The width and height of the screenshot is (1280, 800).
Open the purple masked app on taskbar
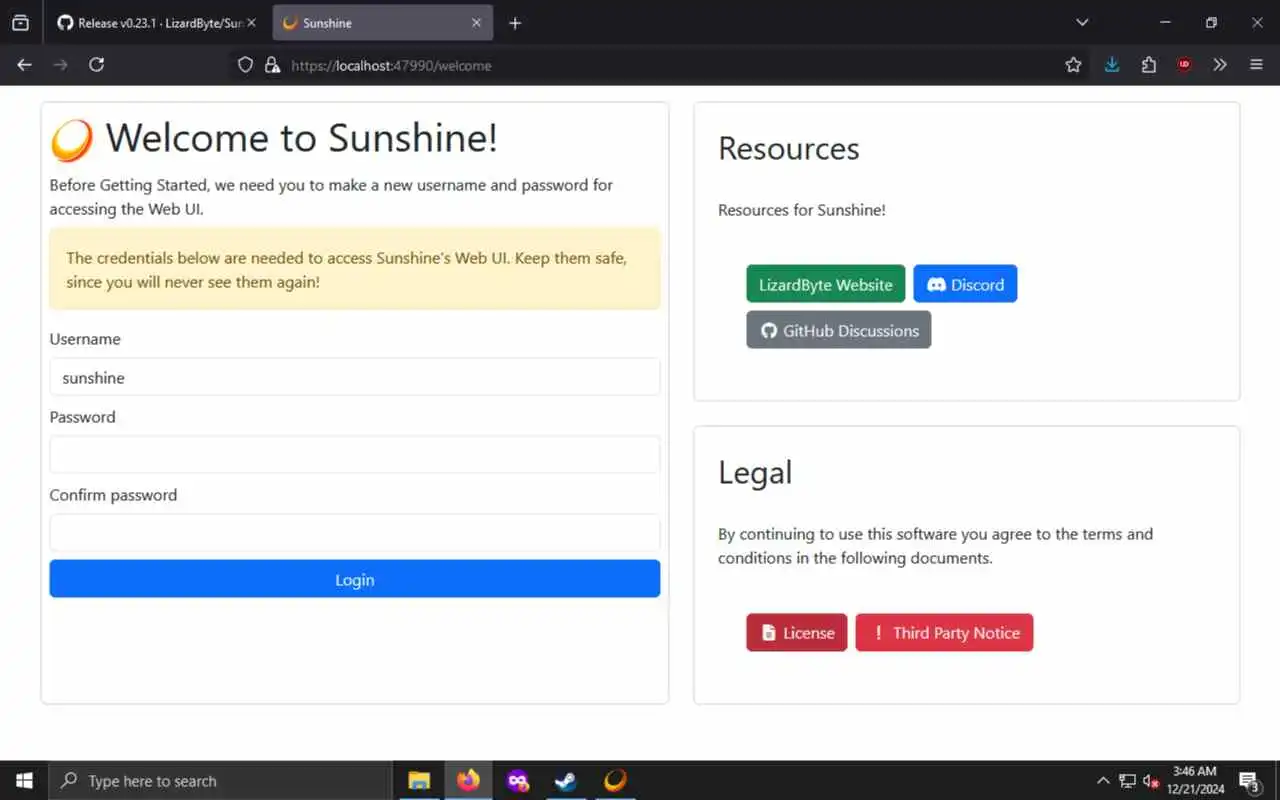(x=517, y=781)
